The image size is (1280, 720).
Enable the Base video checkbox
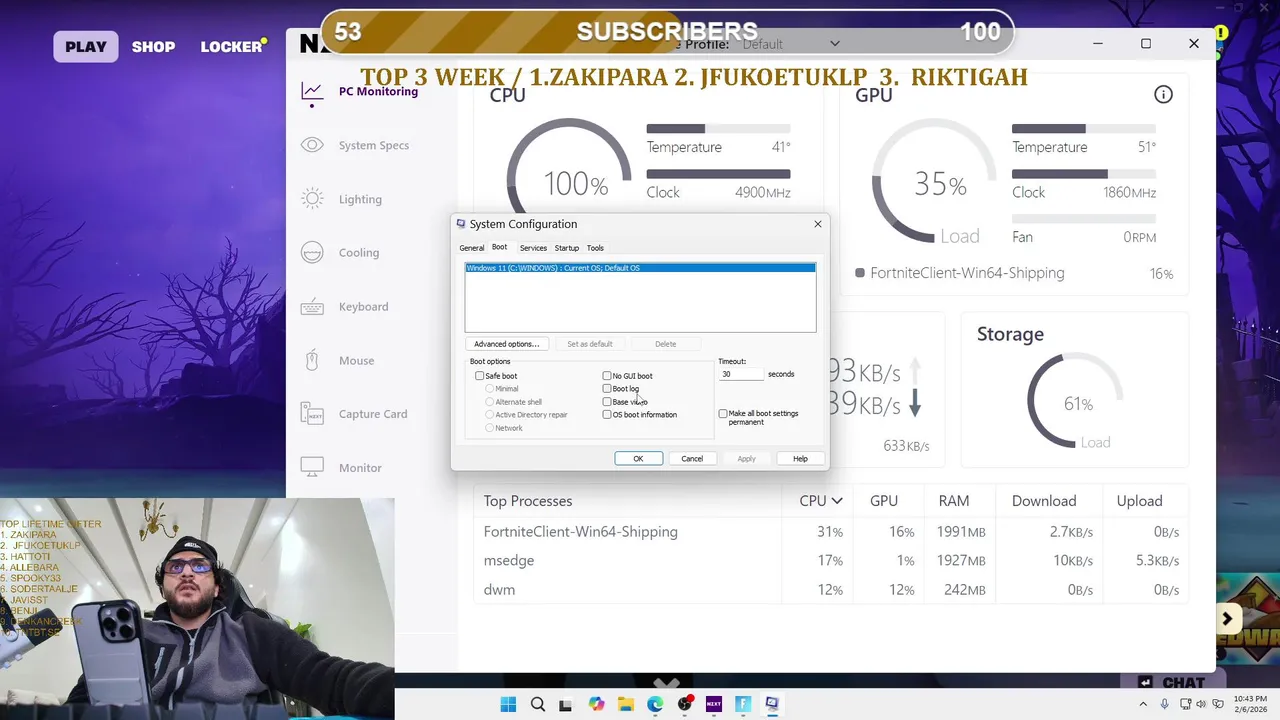coord(607,402)
